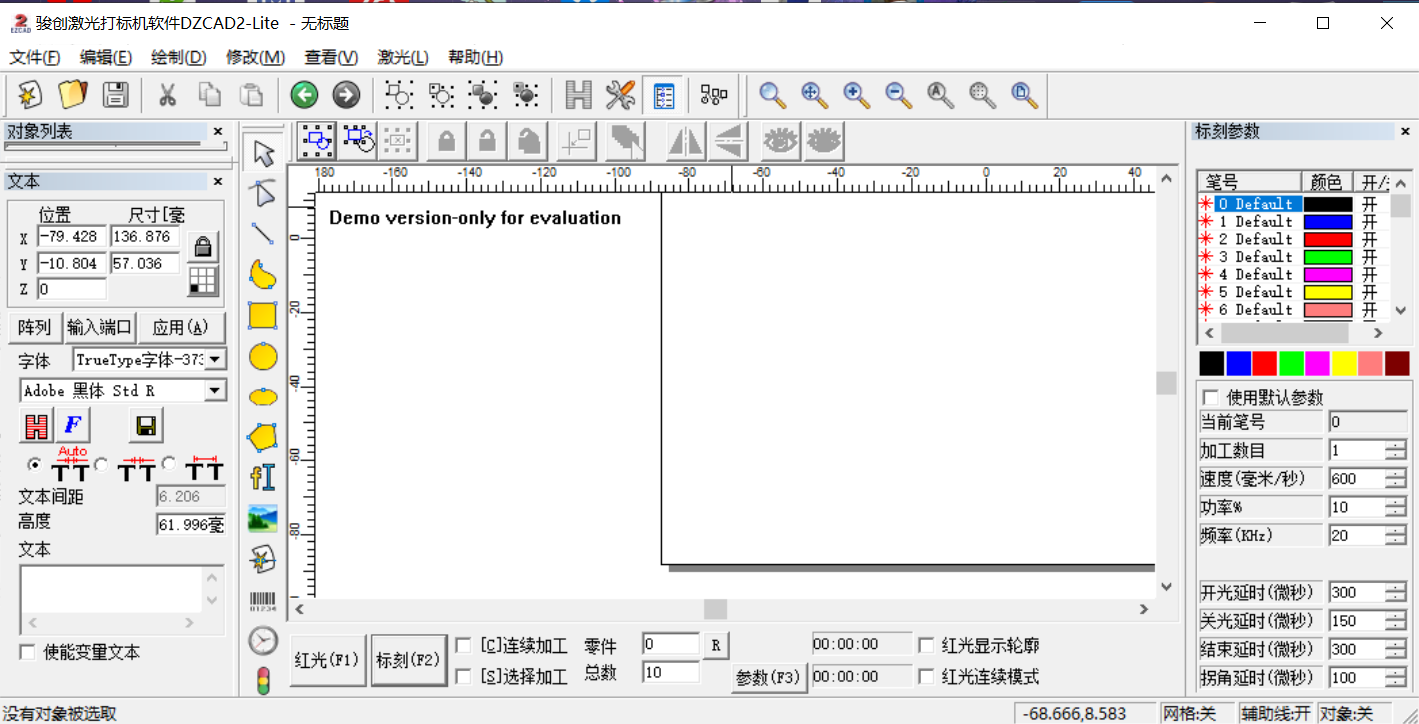Open Adobe 黑体 Std R font dropdown
The image size is (1419, 724).
coord(216,391)
